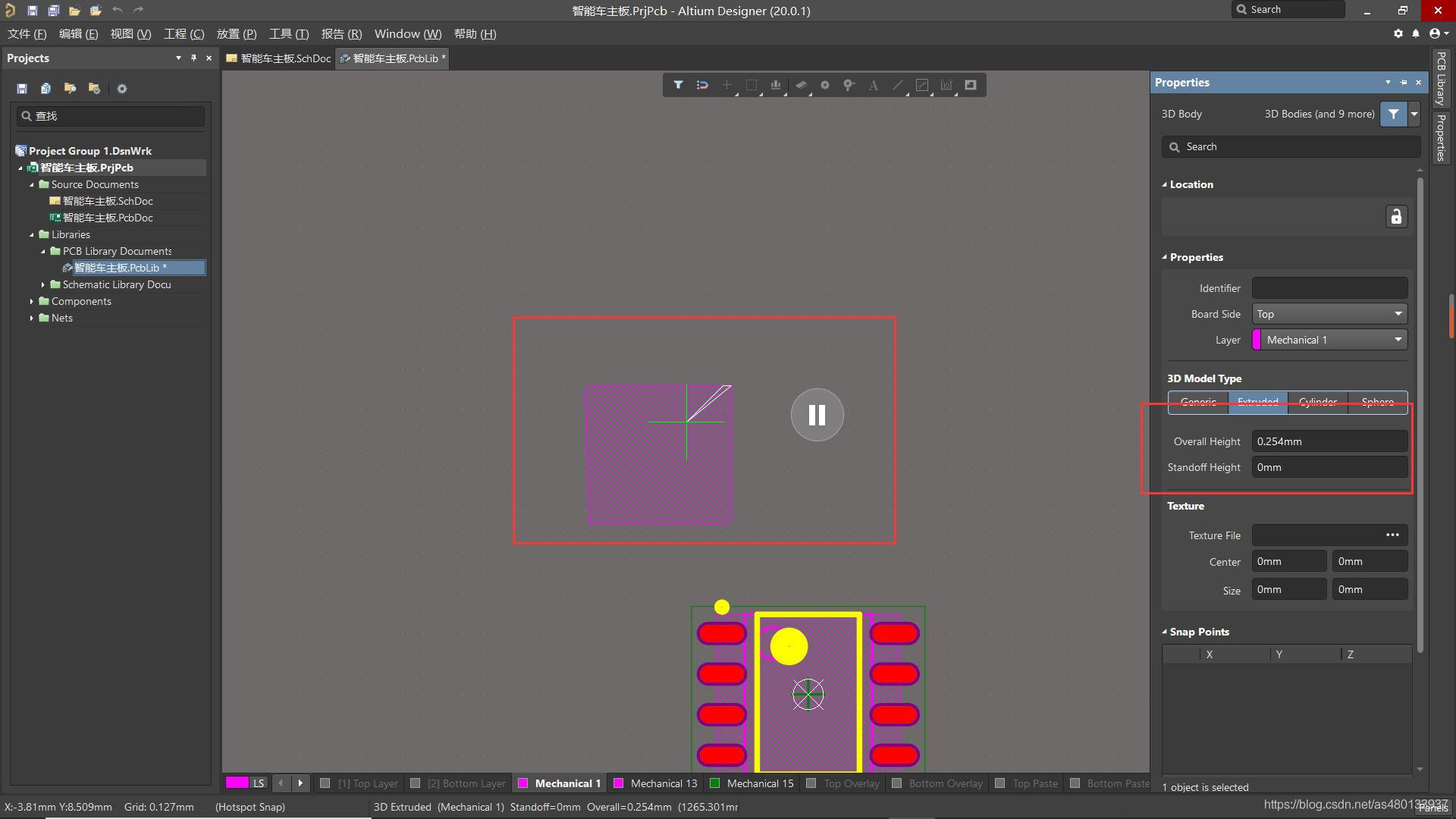Expand the Schematic Library Documents folder
This screenshot has width=1456, height=819.
tap(43, 284)
